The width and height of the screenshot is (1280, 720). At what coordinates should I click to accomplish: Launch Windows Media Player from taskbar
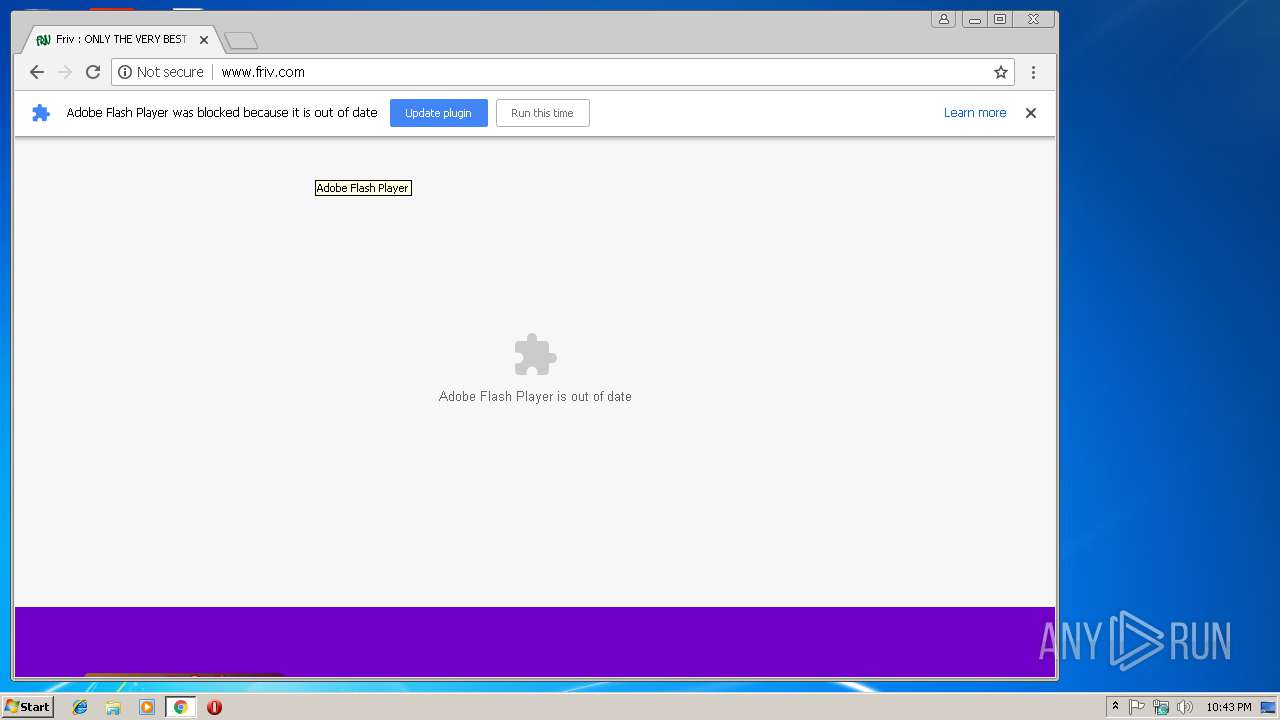click(147, 707)
